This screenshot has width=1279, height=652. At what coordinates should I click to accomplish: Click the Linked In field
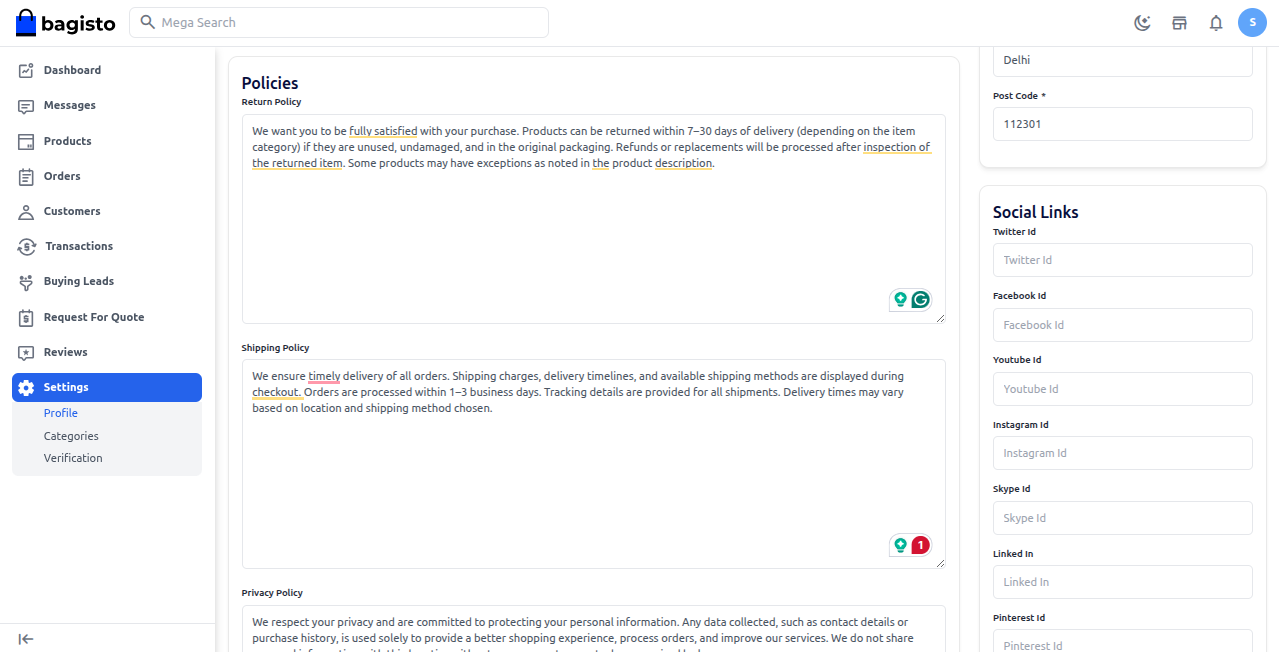[x=1122, y=582]
